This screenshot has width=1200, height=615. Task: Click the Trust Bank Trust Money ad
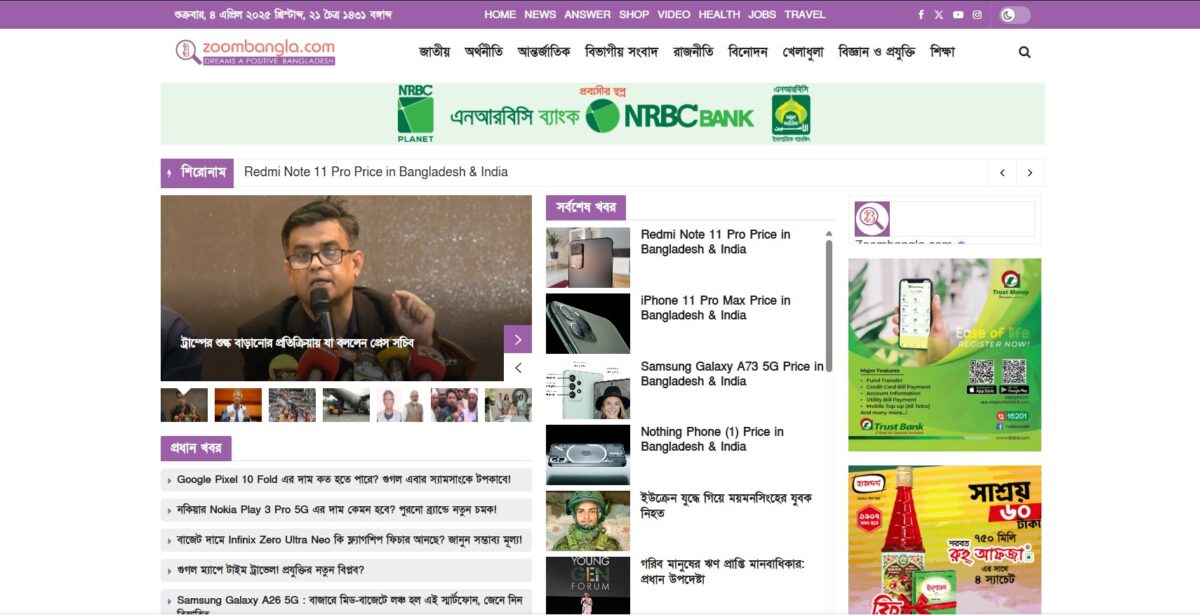[x=945, y=355]
